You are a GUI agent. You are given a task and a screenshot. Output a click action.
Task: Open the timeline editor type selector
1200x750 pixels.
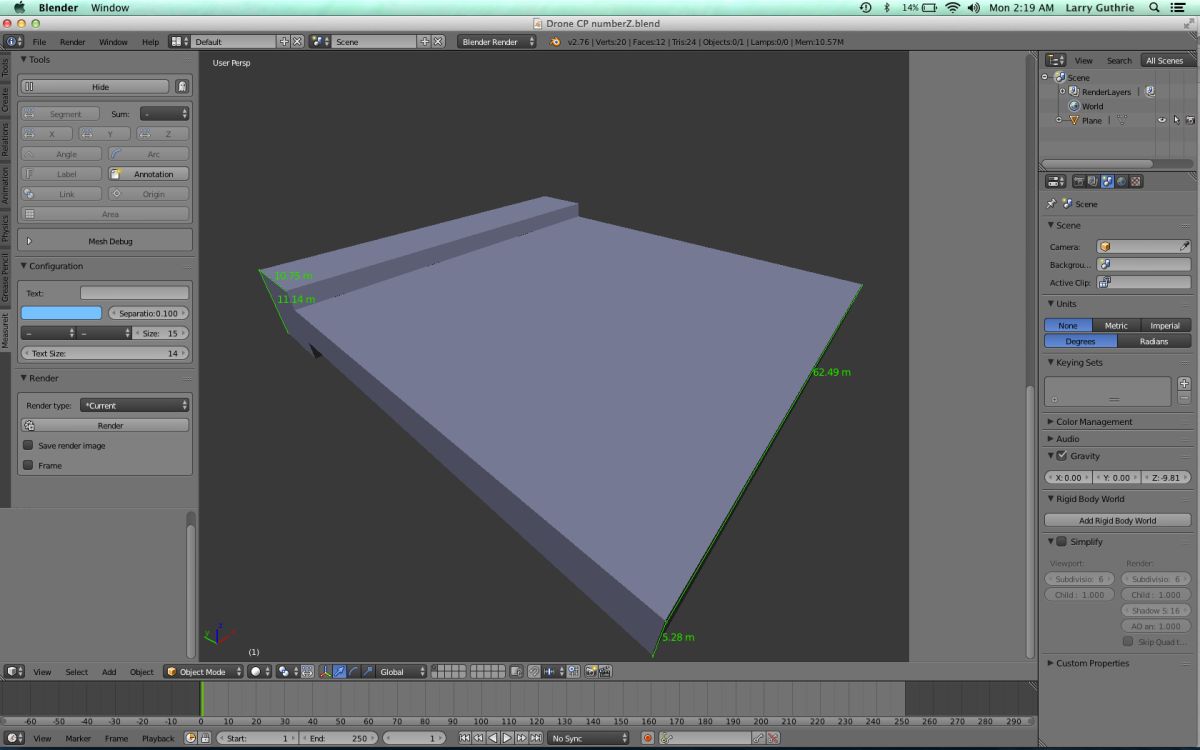coord(14,738)
